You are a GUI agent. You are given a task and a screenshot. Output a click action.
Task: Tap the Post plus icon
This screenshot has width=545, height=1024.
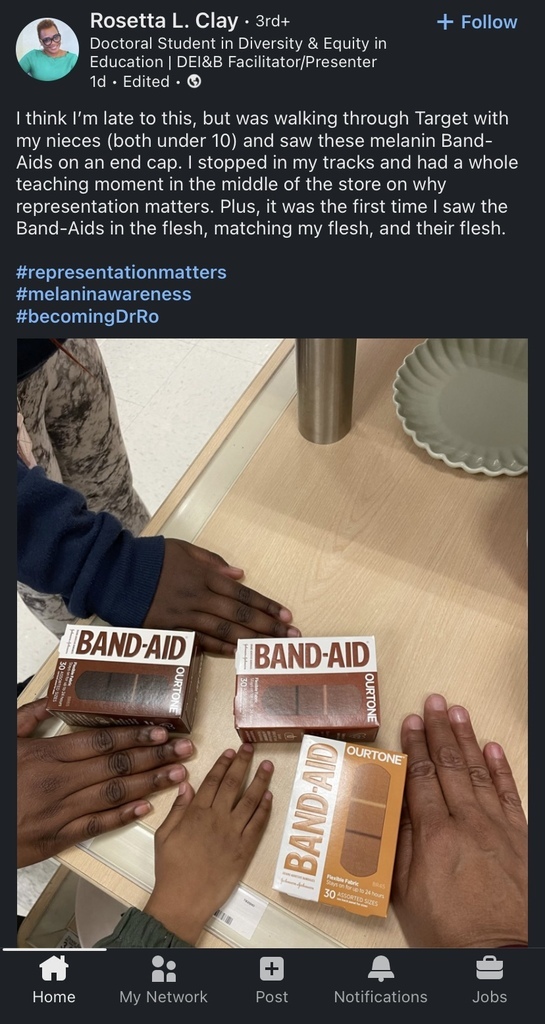[x=272, y=968]
